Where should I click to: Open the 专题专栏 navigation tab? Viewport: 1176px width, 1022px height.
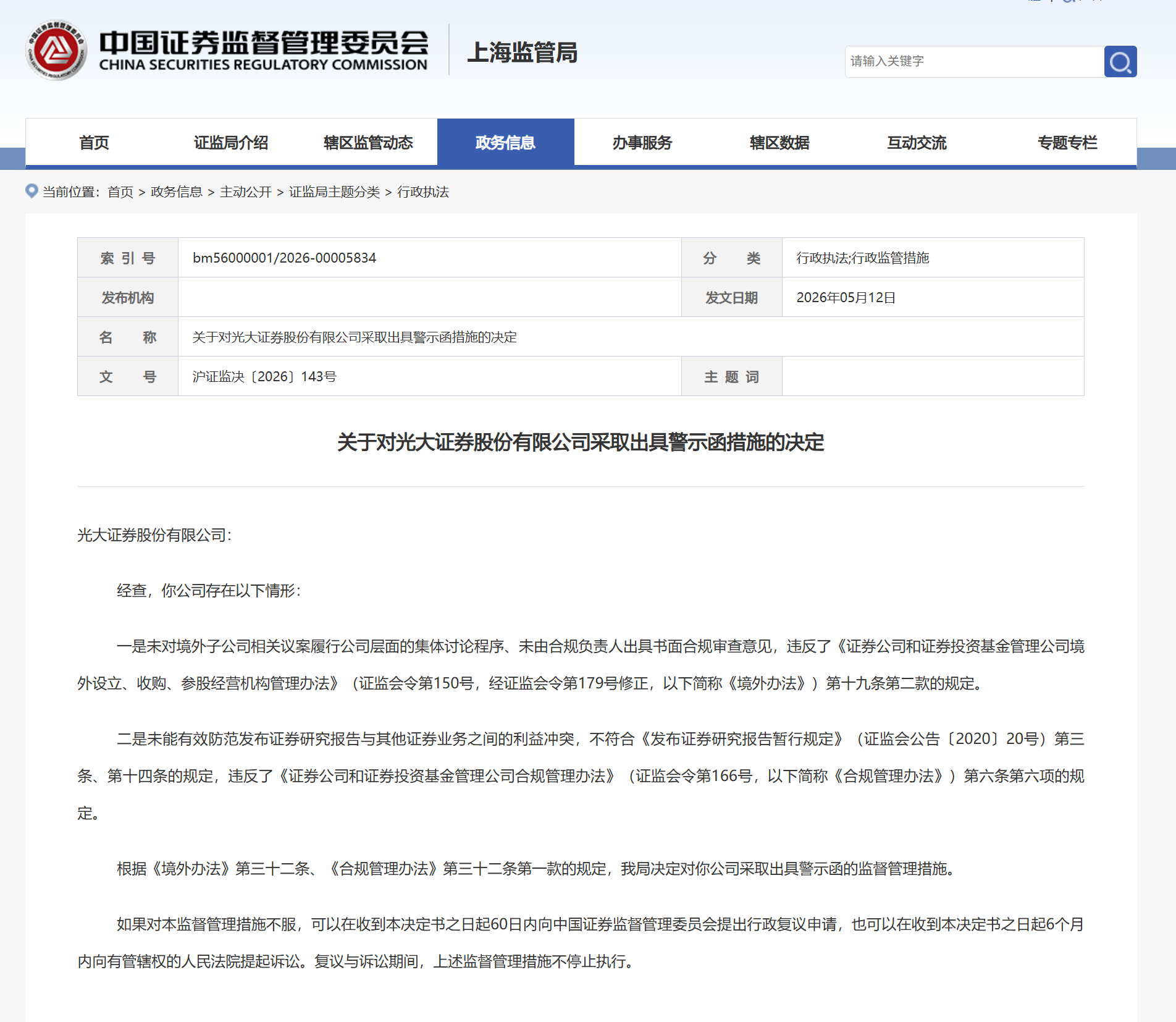[1067, 143]
